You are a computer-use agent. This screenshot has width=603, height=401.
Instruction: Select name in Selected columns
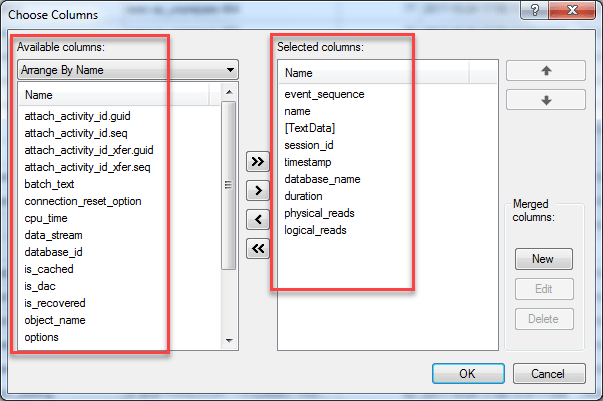[297, 111]
